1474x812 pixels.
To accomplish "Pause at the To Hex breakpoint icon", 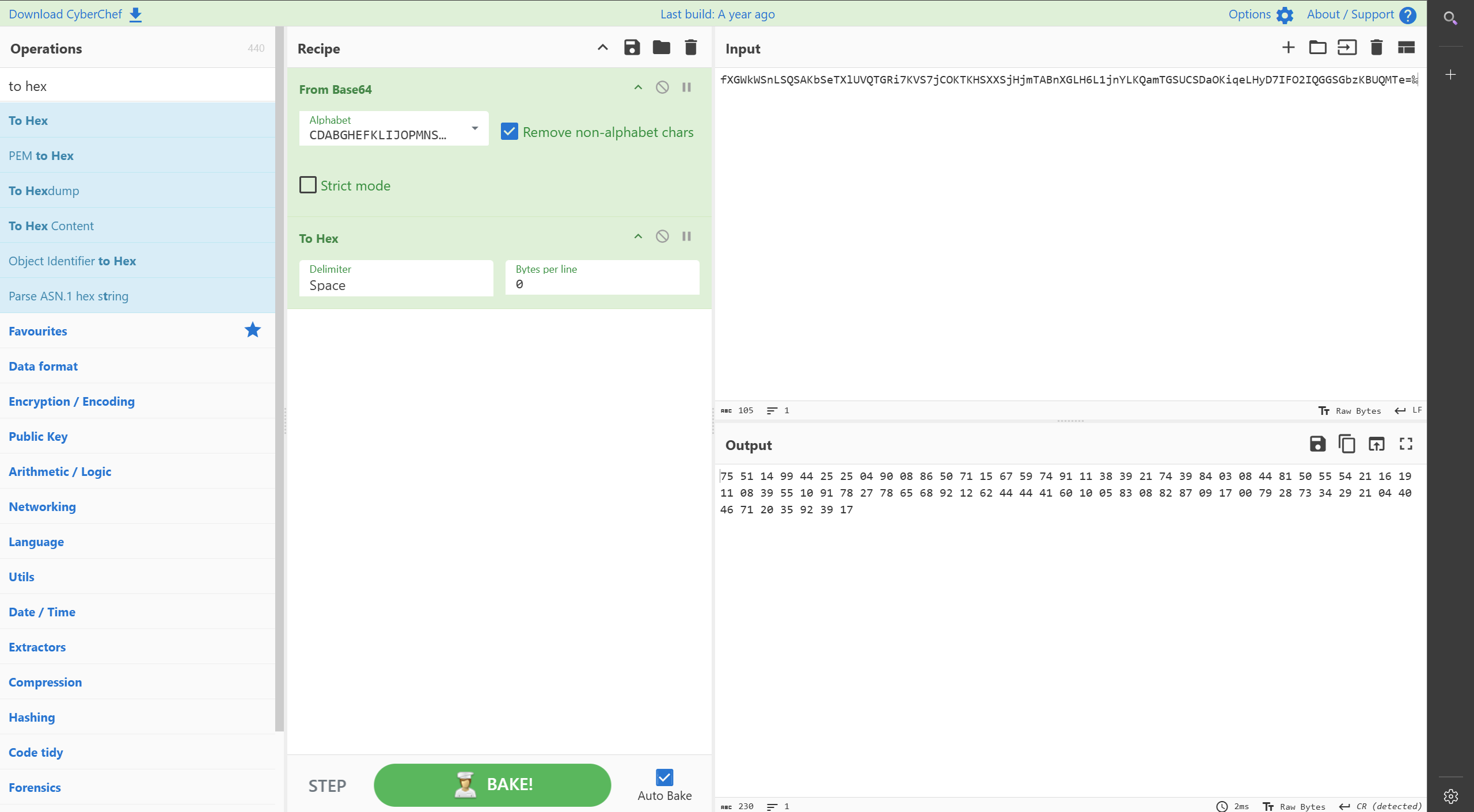I will (x=686, y=237).
